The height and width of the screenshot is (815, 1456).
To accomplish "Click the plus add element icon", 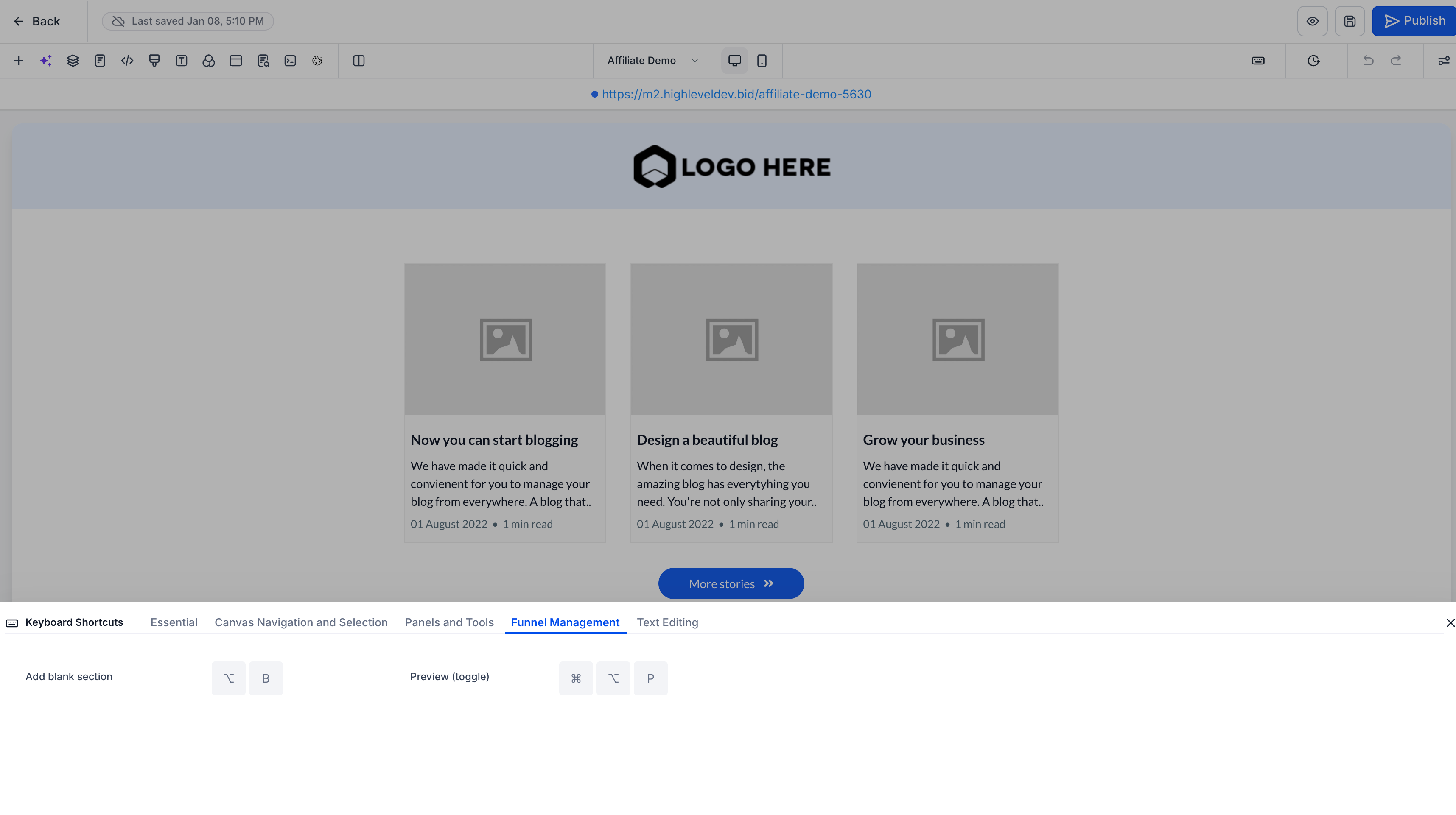I will tap(19, 61).
